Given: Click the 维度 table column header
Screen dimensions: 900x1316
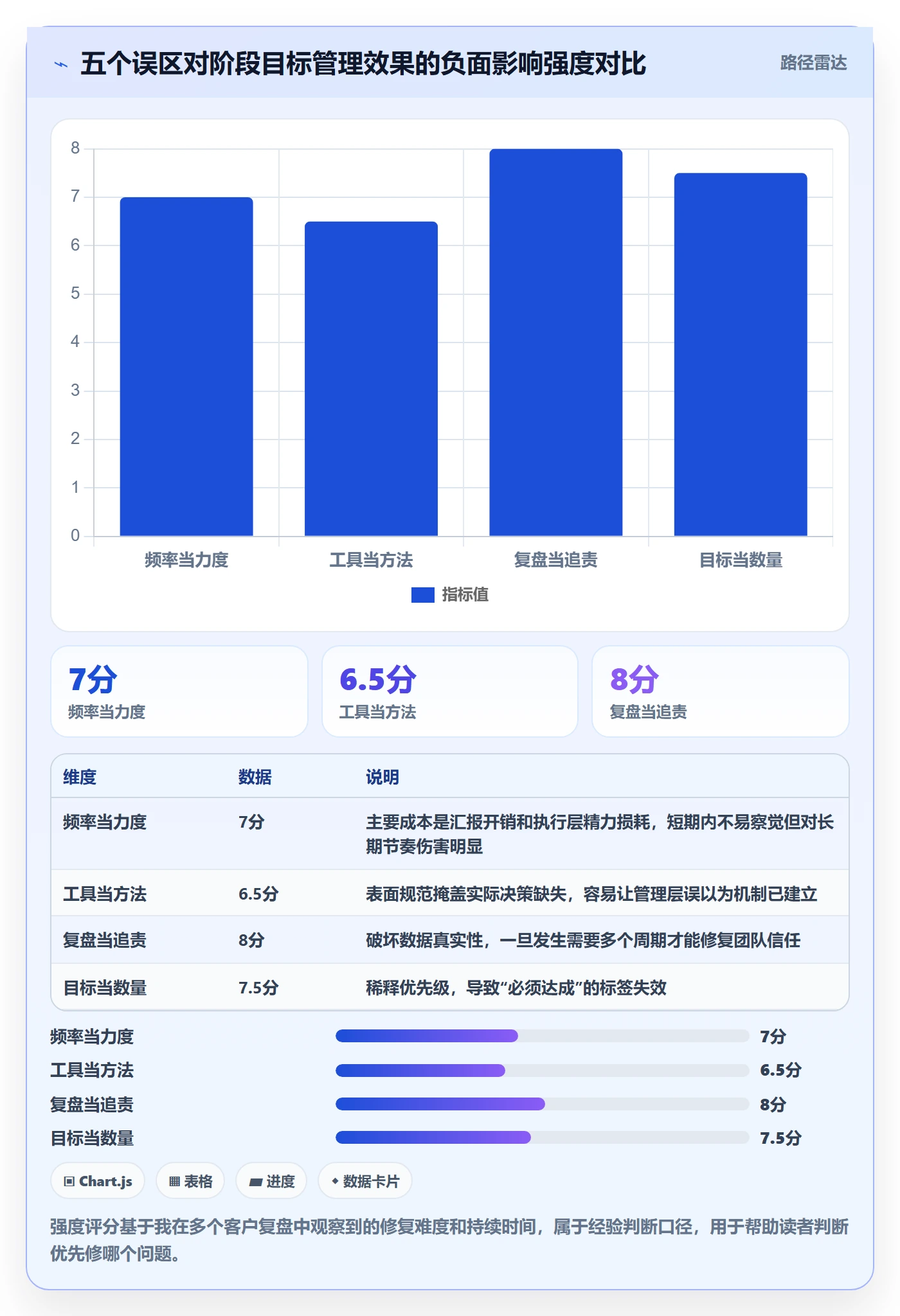Looking at the screenshot, I should (x=80, y=777).
